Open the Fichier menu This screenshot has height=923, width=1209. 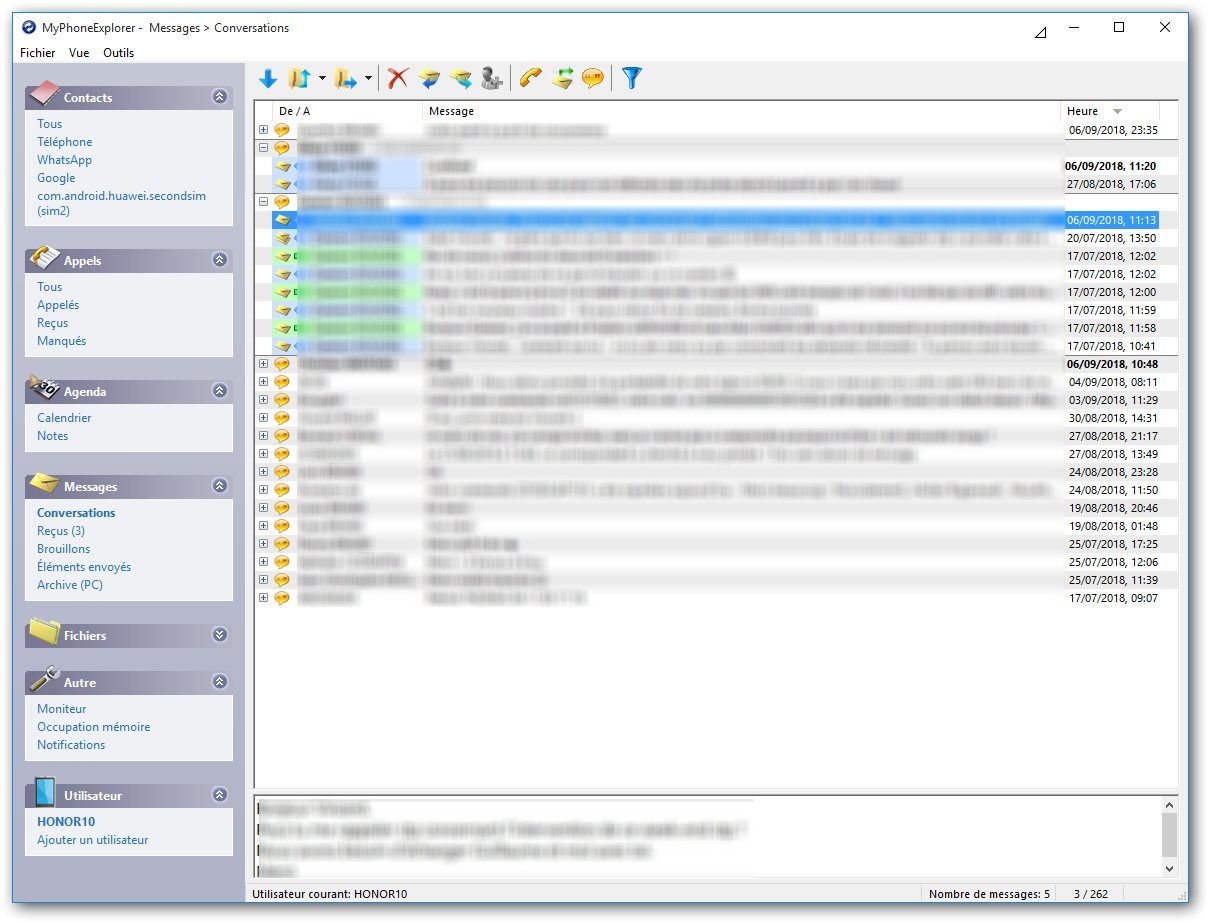[x=38, y=53]
